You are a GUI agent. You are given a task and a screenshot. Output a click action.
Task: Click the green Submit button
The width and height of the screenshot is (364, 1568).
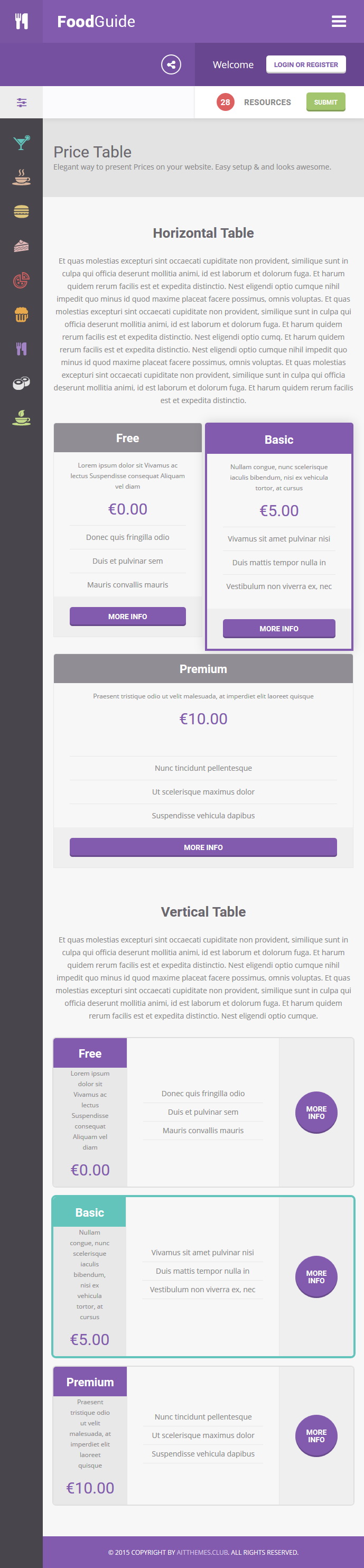[x=325, y=102]
